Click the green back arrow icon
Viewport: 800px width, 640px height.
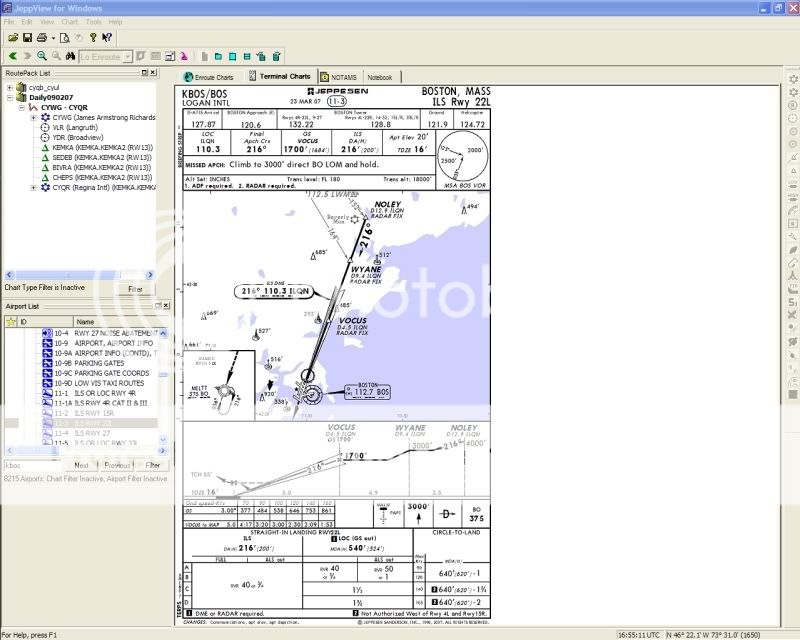pos(13,56)
